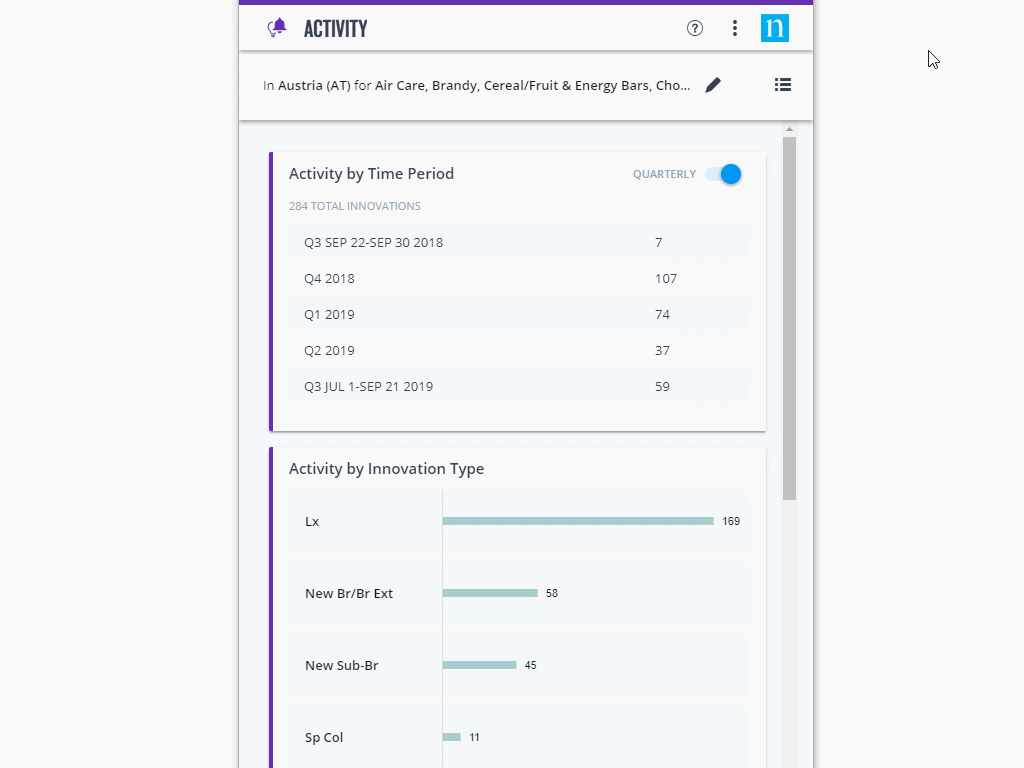Open the three-dot more options menu

pyautogui.click(x=735, y=28)
